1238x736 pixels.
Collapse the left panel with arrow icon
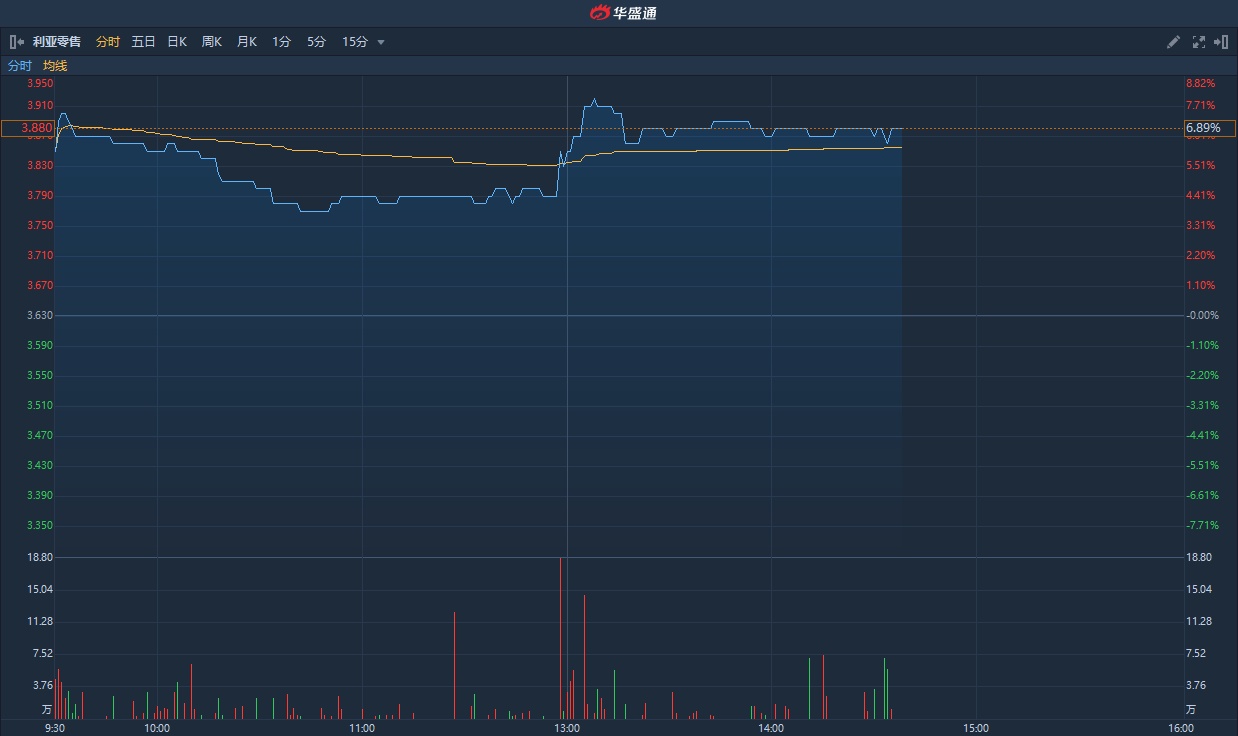16,42
